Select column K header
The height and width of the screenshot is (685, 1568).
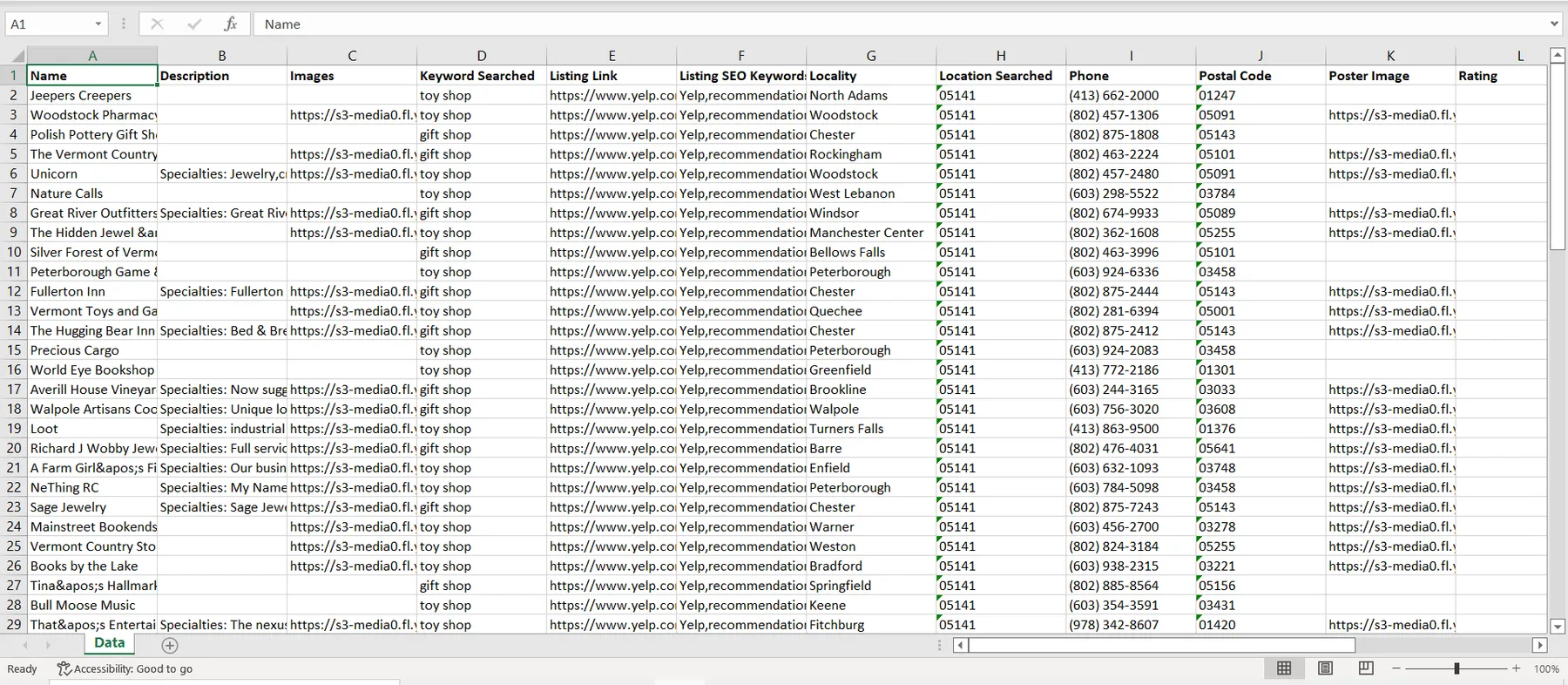tap(1390, 56)
